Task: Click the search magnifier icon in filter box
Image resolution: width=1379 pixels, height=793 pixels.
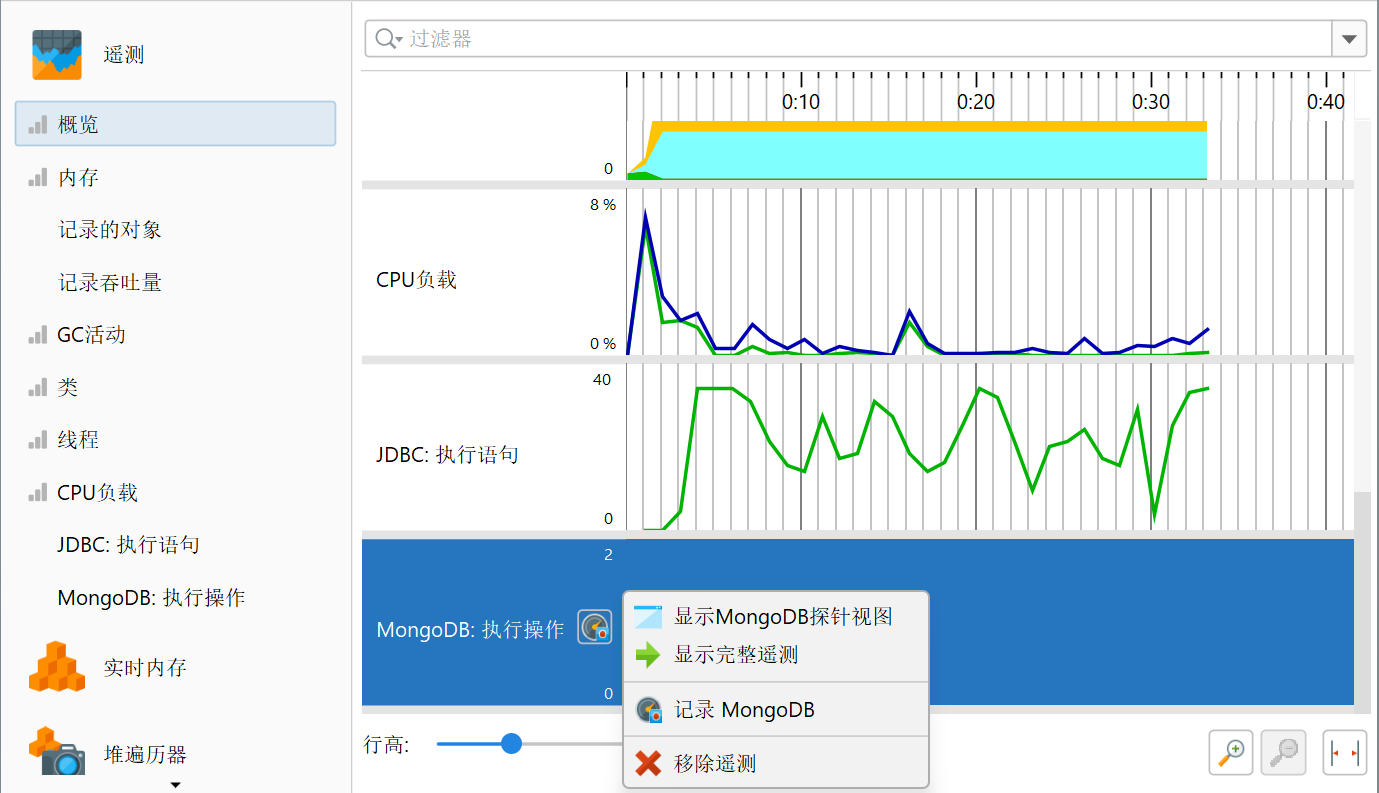Action: coord(388,39)
